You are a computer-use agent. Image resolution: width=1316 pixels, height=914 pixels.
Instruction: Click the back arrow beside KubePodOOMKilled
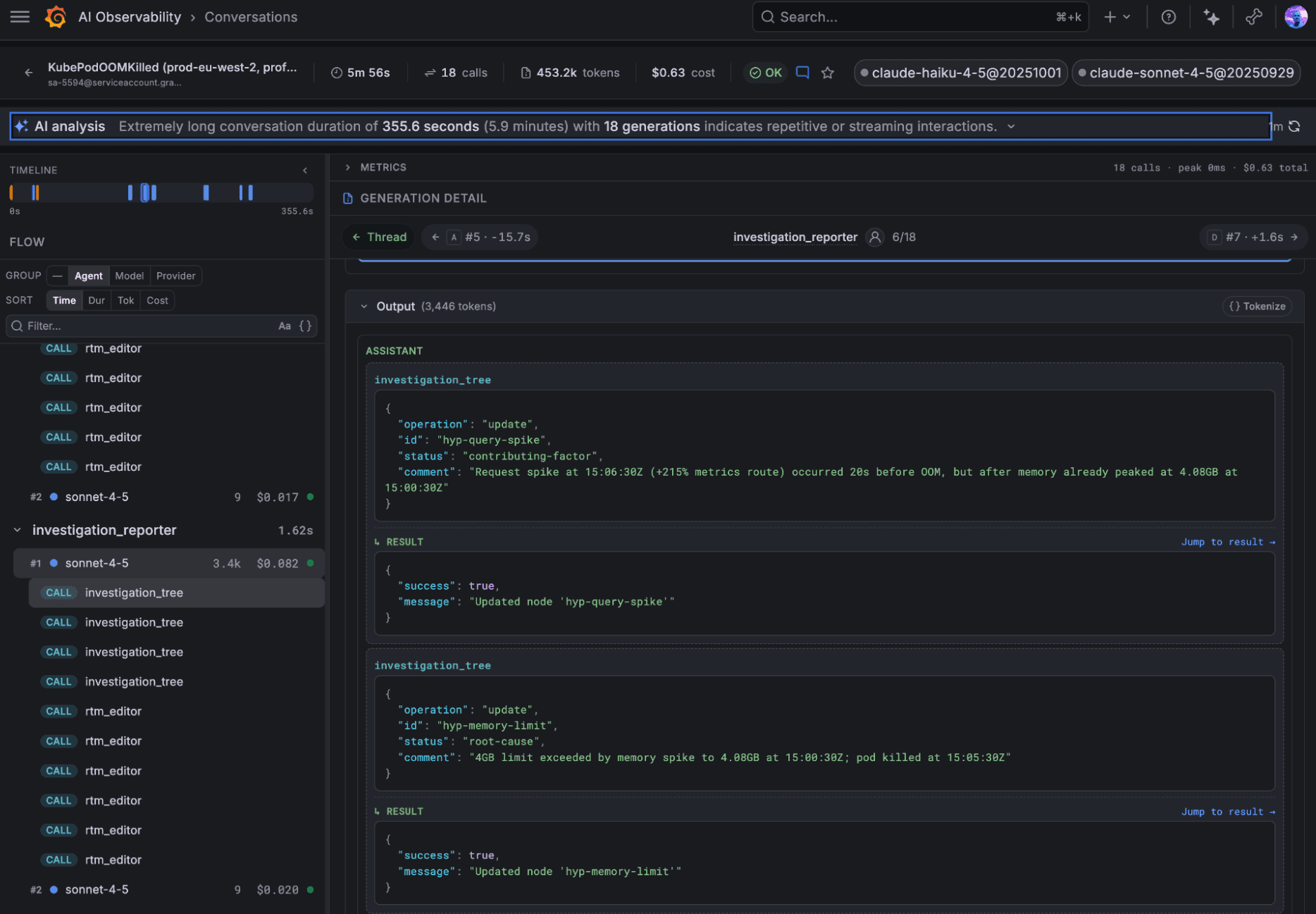click(28, 72)
